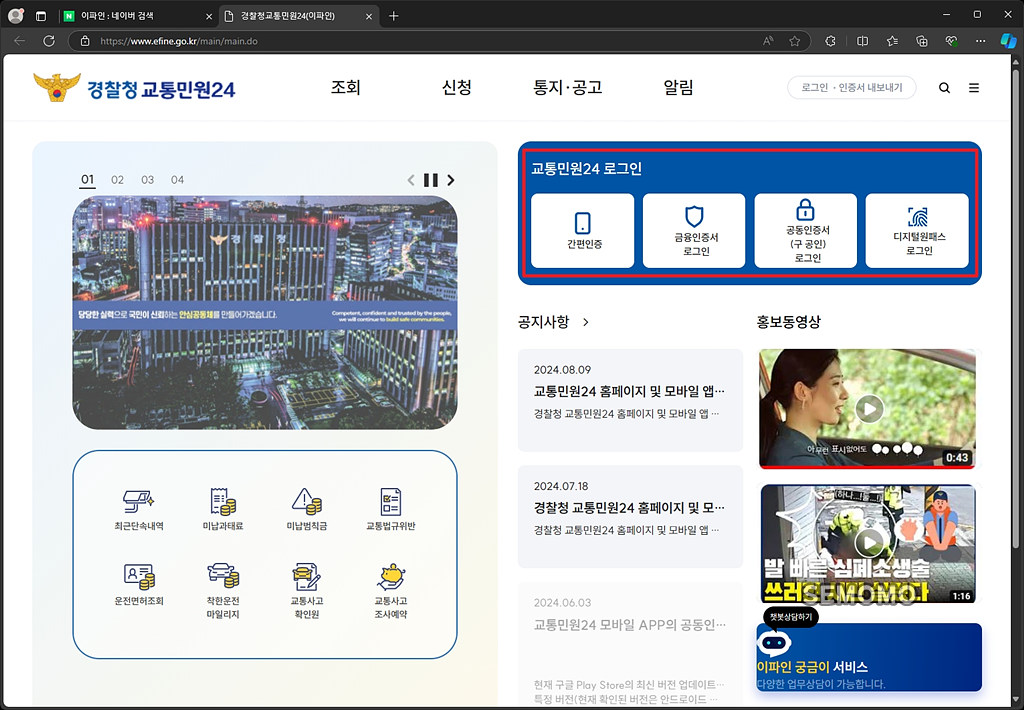Image resolution: width=1024 pixels, height=710 pixels.
Task: Open the 2024.08.09 notice
Action: [x=630, y=400]
